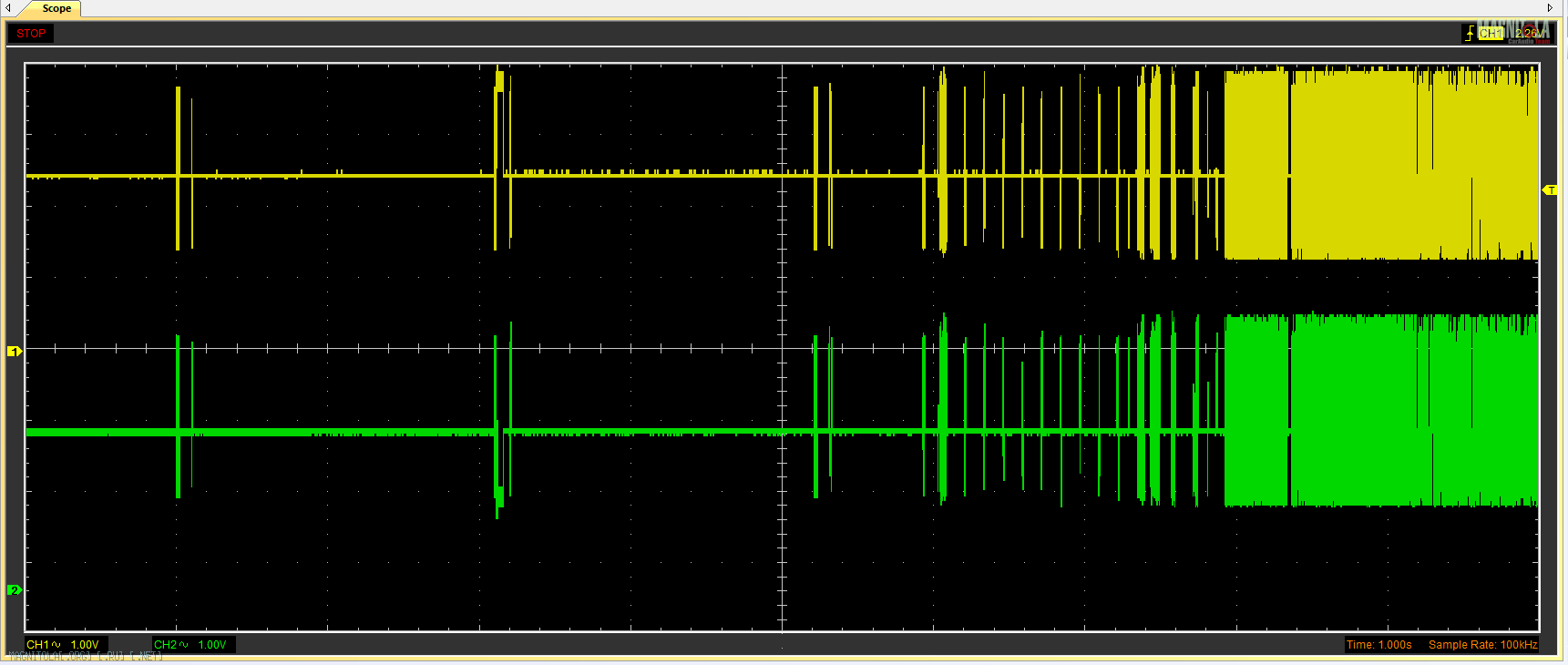Click the trigger level T marker
The image size is (1568, 665).
(1550, 190)
